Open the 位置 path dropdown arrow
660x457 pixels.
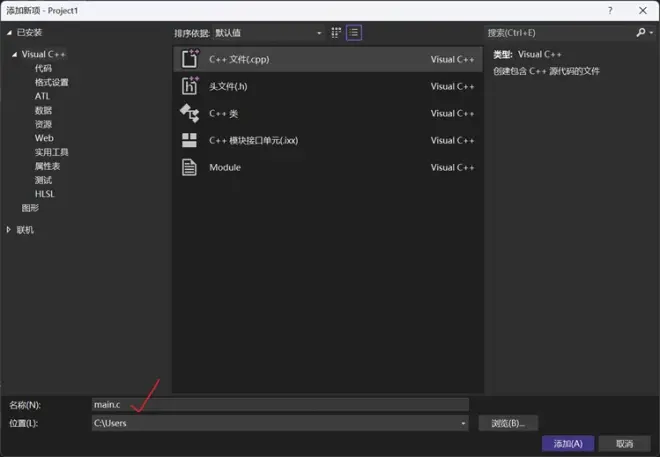(x=463, y=423)
